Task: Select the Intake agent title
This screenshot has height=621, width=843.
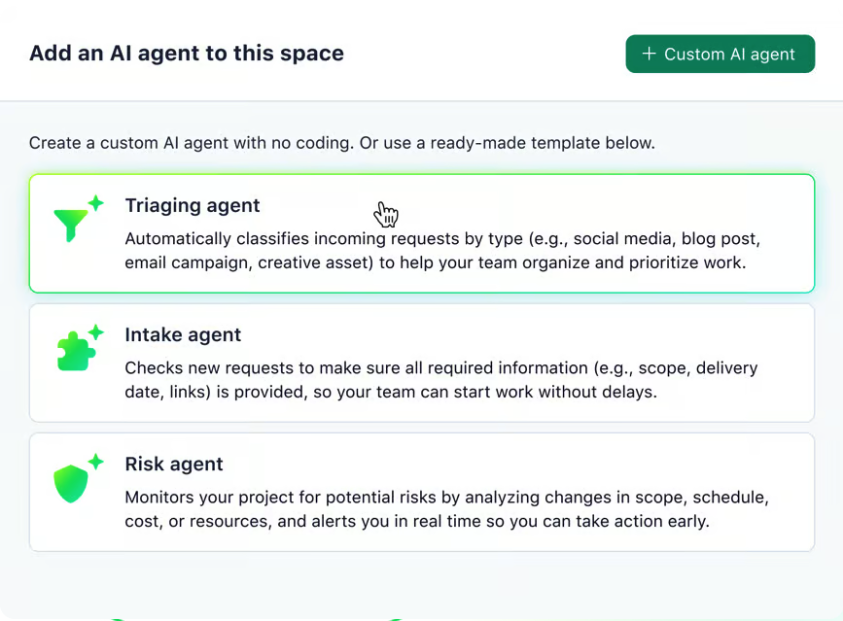Action: 183,335
